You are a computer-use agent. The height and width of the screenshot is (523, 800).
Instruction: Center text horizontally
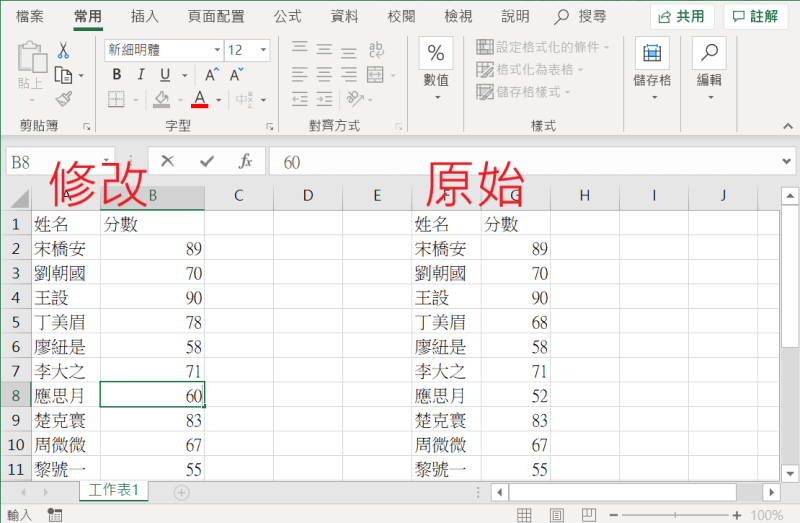tap(324, 74)
